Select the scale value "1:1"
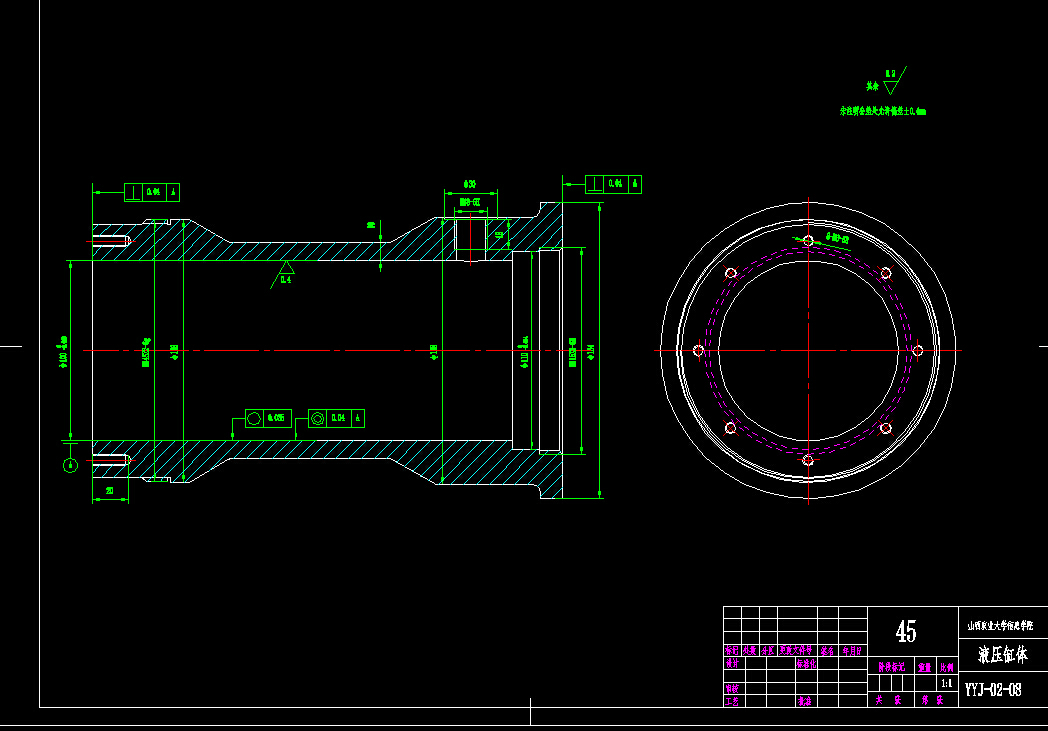1048x731 pixels. point(946,683)
